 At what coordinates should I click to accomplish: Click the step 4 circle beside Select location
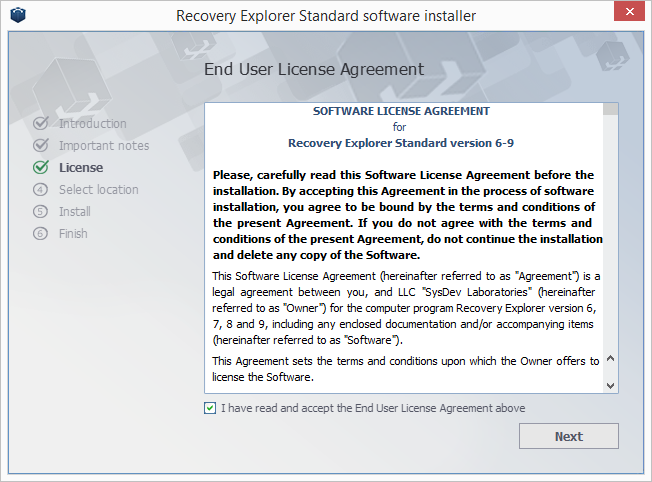point(41,190)
